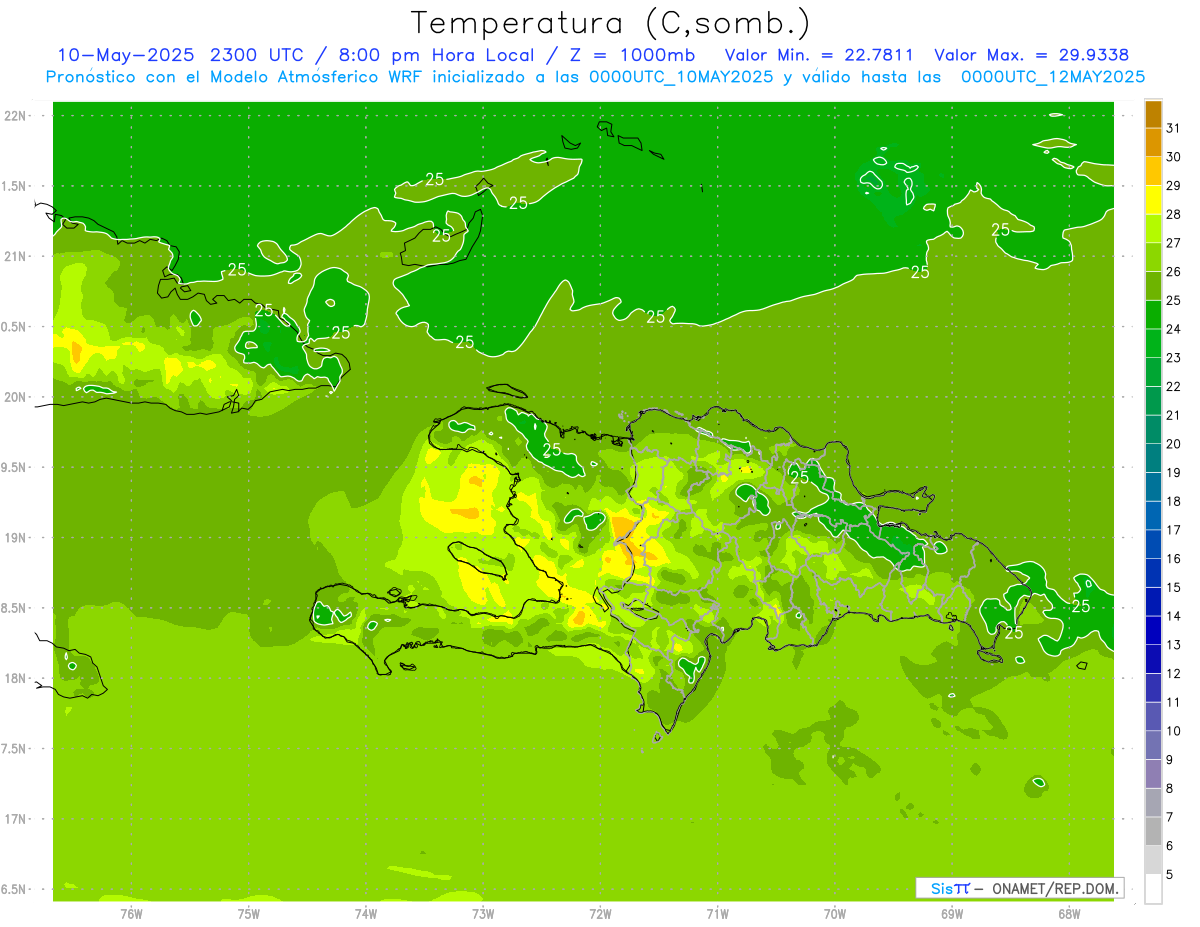Click the orange legend swatch between 30 and 31
Image resolution: width=1200 pixels, height=927 pixels.
pyautogui.click(x=1153, y=142)
